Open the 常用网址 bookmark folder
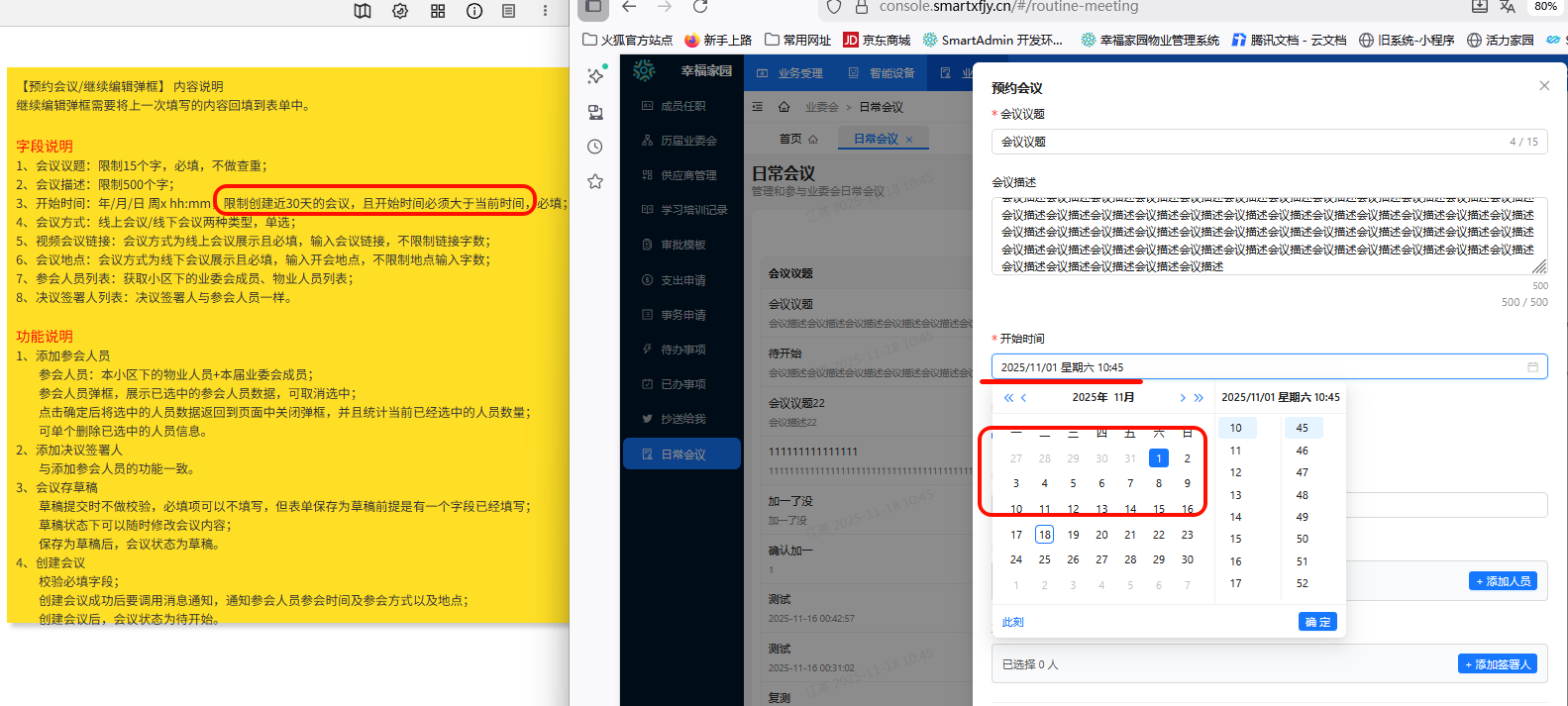Viewport: 1568px width, 706px height. pyautogui.click(x=798, y=41)
